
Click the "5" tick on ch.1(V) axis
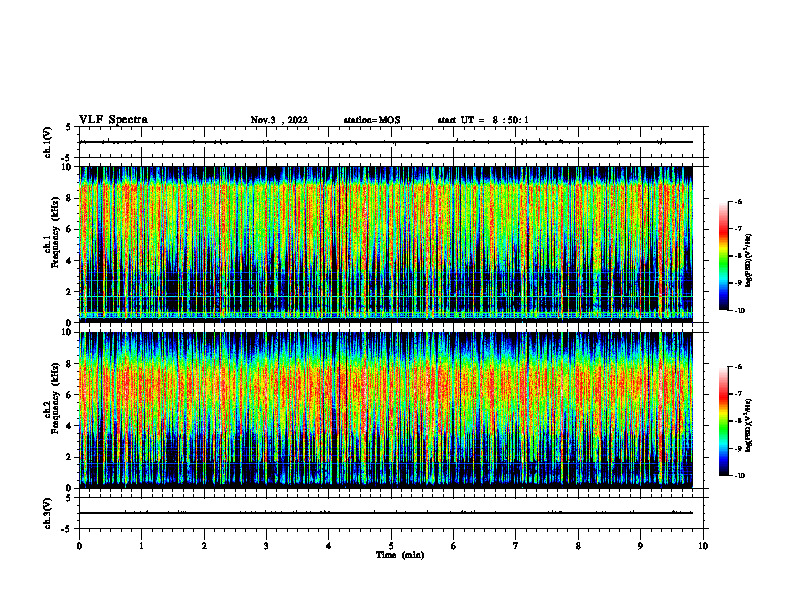pos(69,127)
